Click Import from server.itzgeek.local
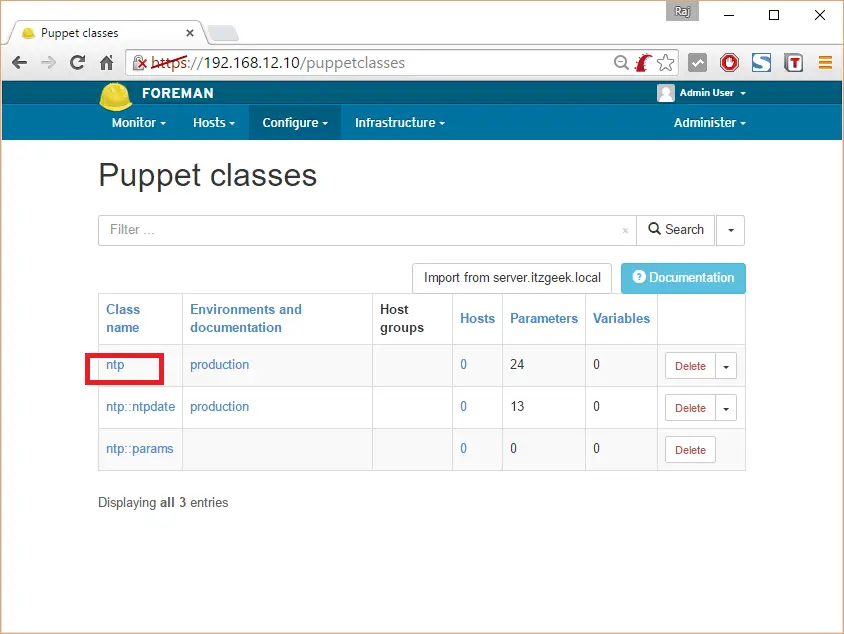The width and height of the screenshot is (844, 634). pos(512,278)
